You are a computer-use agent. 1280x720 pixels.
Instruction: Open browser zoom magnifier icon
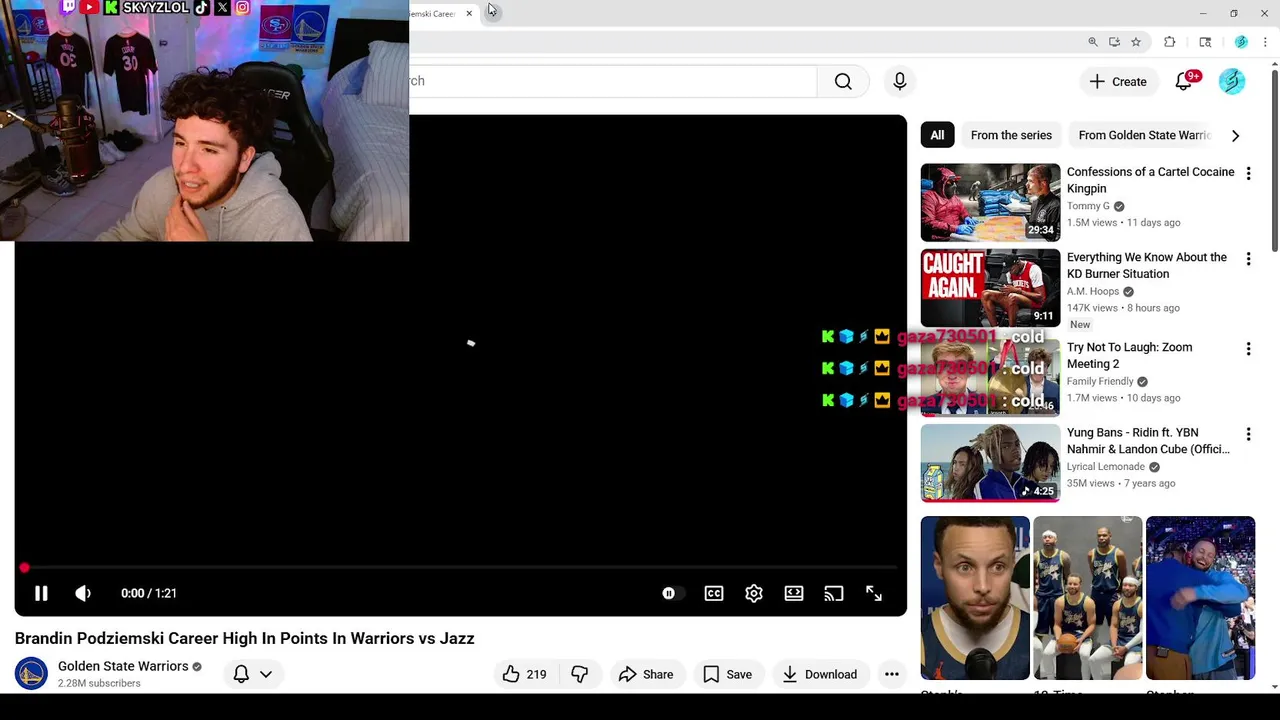pos(1093,42)
